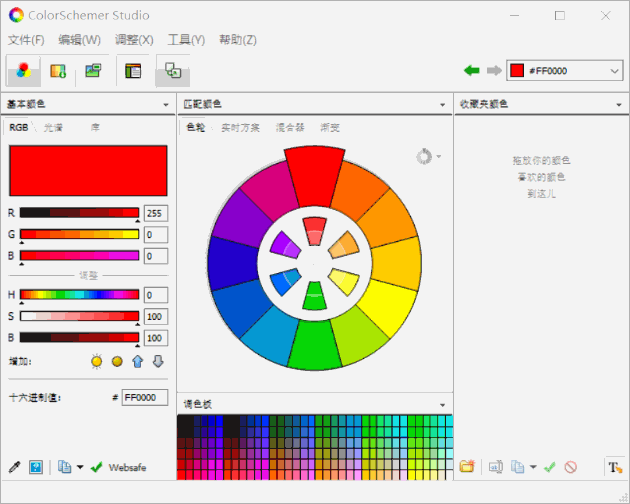Open the QuickPreview layout icon in toolbar
The width and height of the screenshot is (630, 504).
133,71
